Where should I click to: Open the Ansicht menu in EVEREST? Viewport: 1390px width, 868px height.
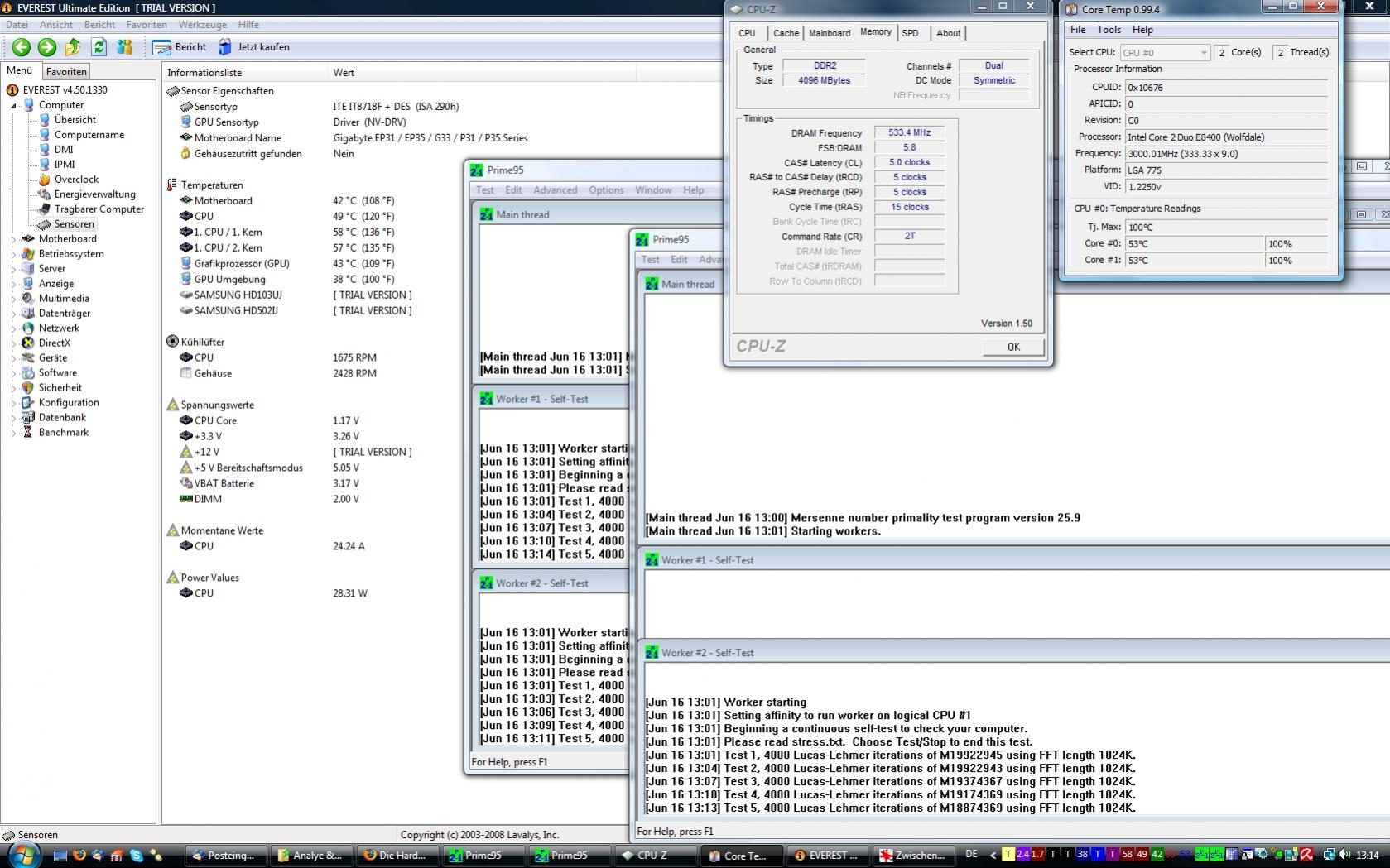tap(56, 25)
